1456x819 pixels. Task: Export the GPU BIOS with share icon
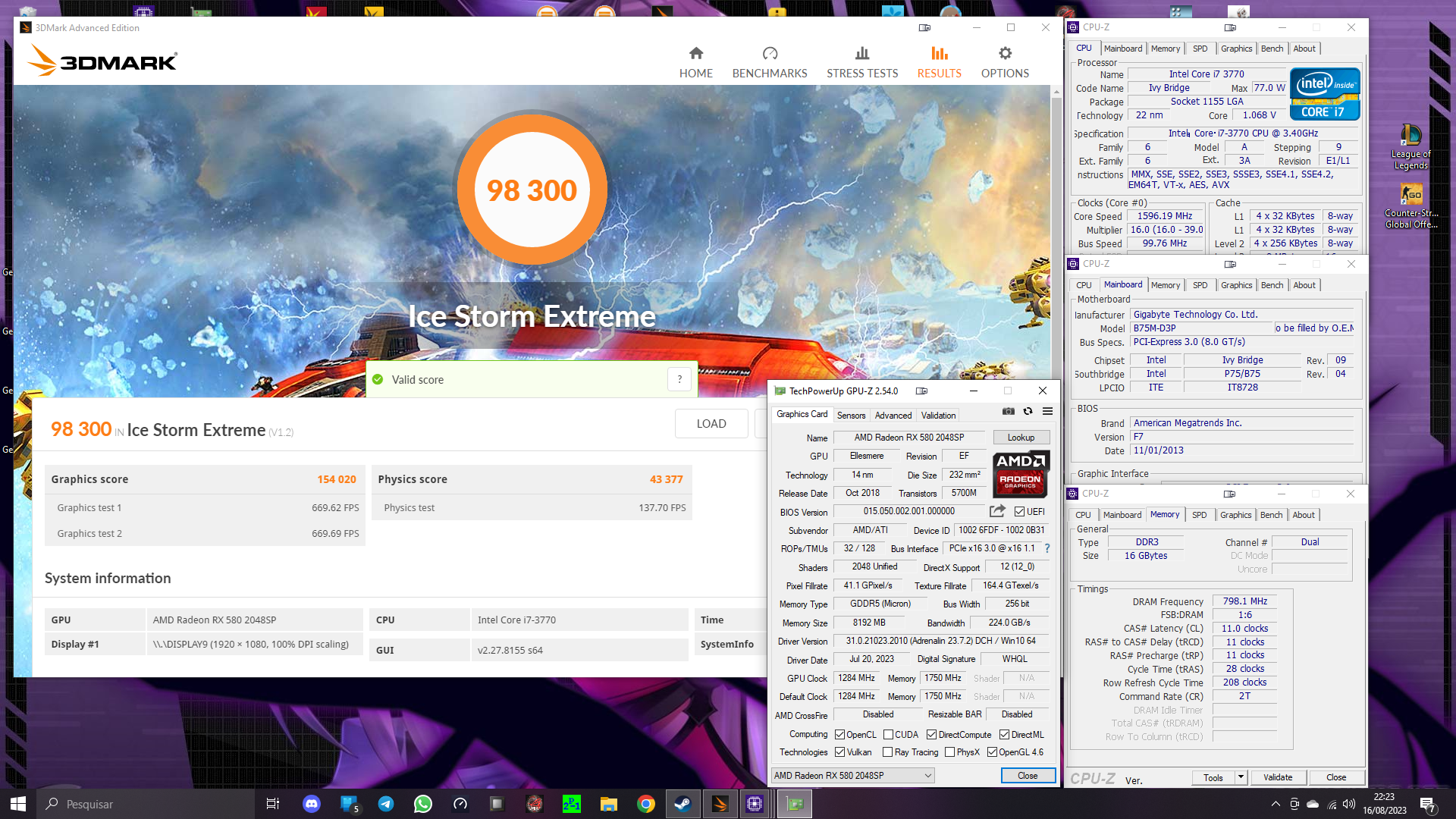(997, 511)
